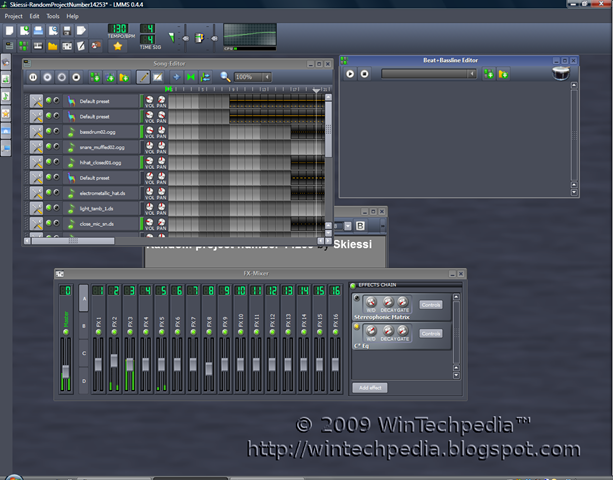Image resolution: width=613 pixels, height=480 pixels.
Task: Select draw mode pencil in Song Editor
Action: pos(143,77)
